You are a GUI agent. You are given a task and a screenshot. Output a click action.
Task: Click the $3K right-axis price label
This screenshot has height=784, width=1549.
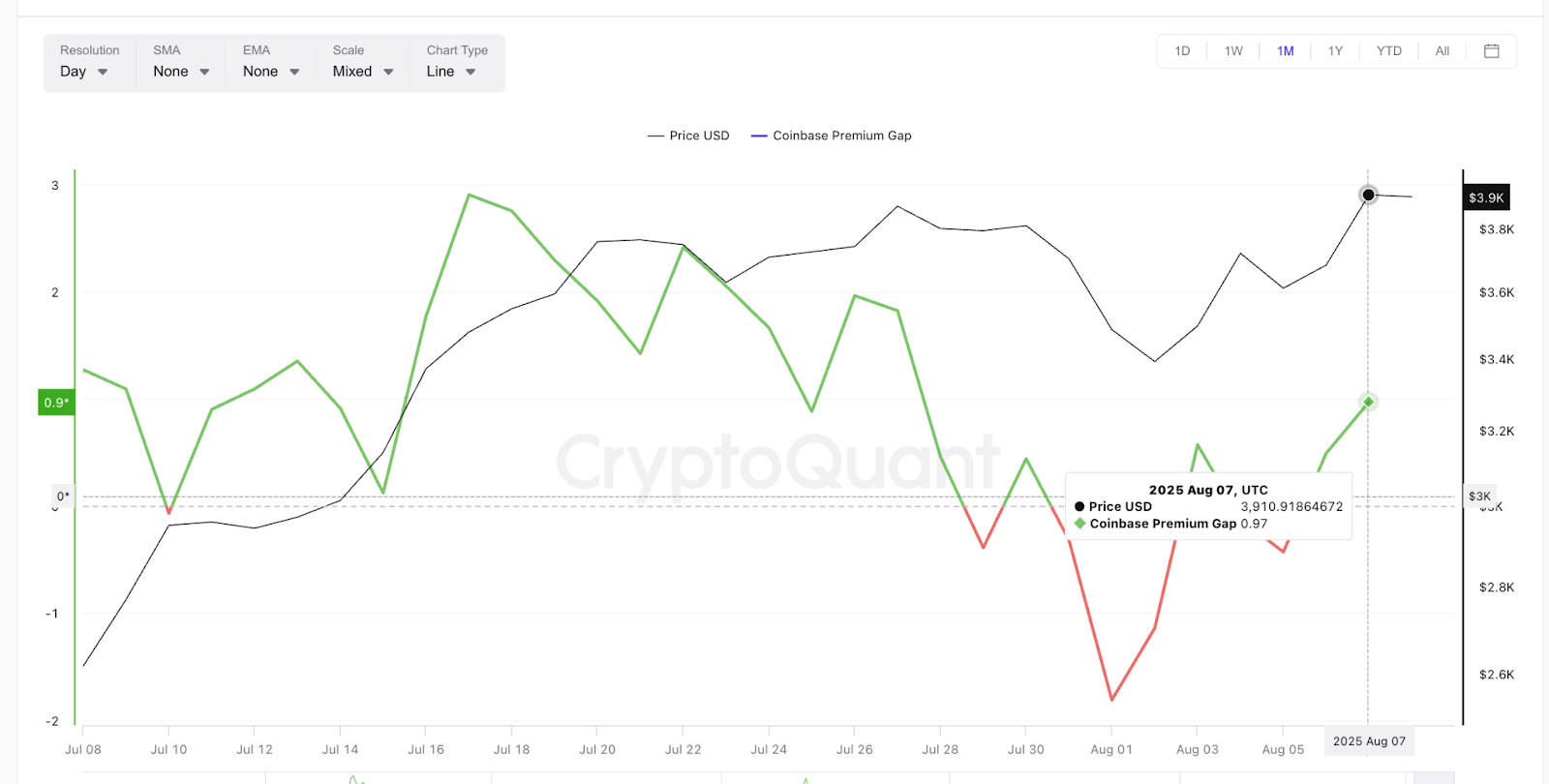point(1479,497)
